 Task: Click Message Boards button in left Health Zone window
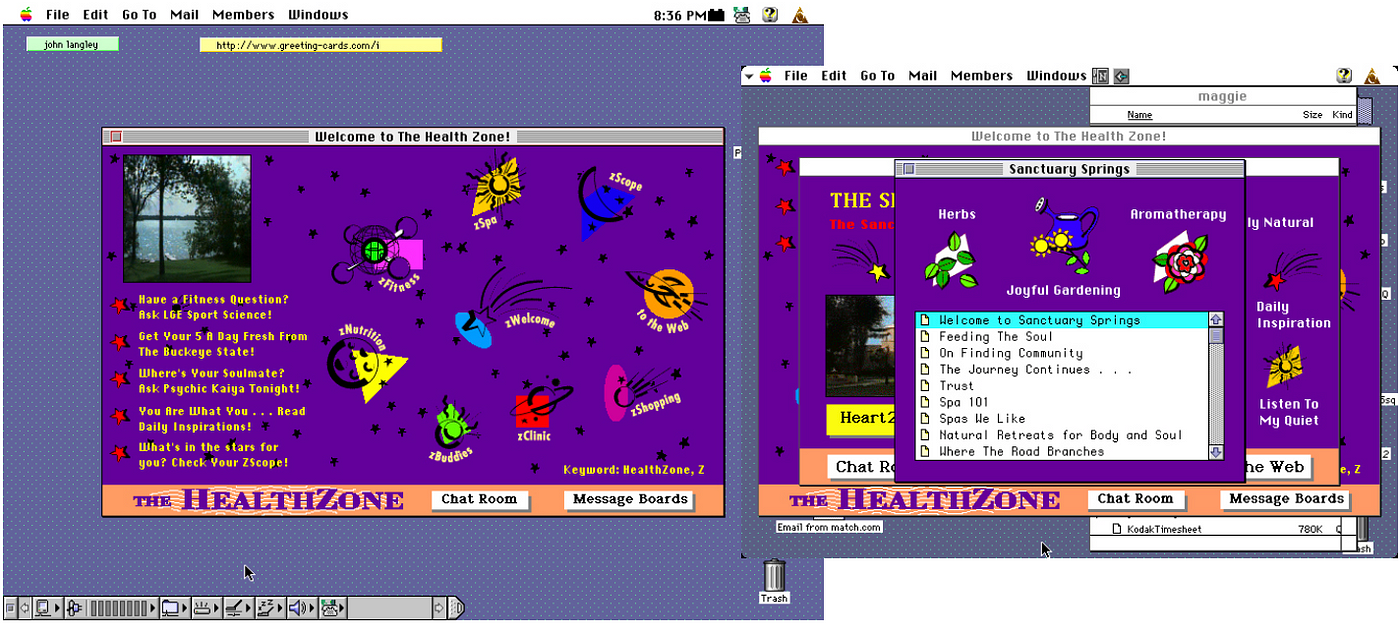pos(630,499)
